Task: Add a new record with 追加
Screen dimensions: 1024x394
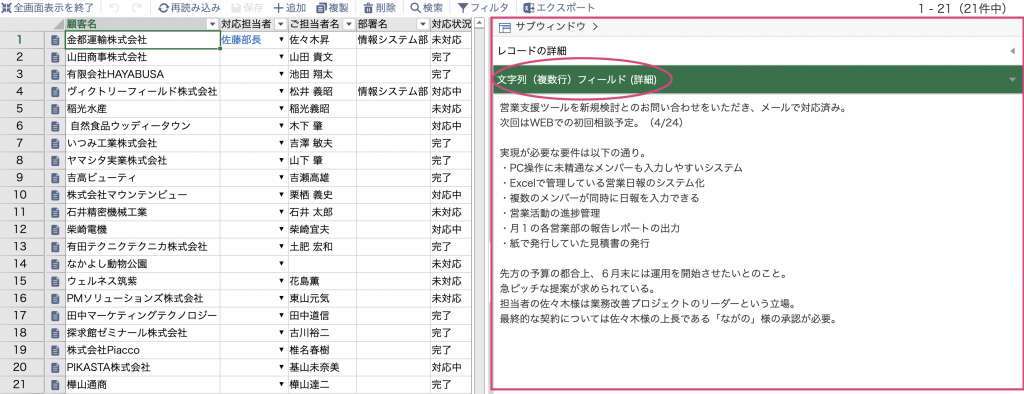Action: [290, 8]
